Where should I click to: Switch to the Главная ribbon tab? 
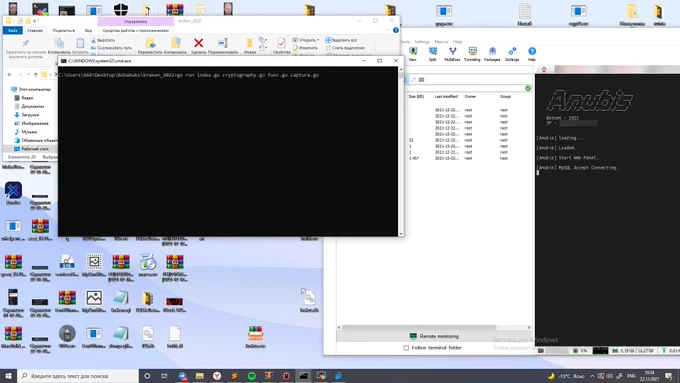[35, 30]
